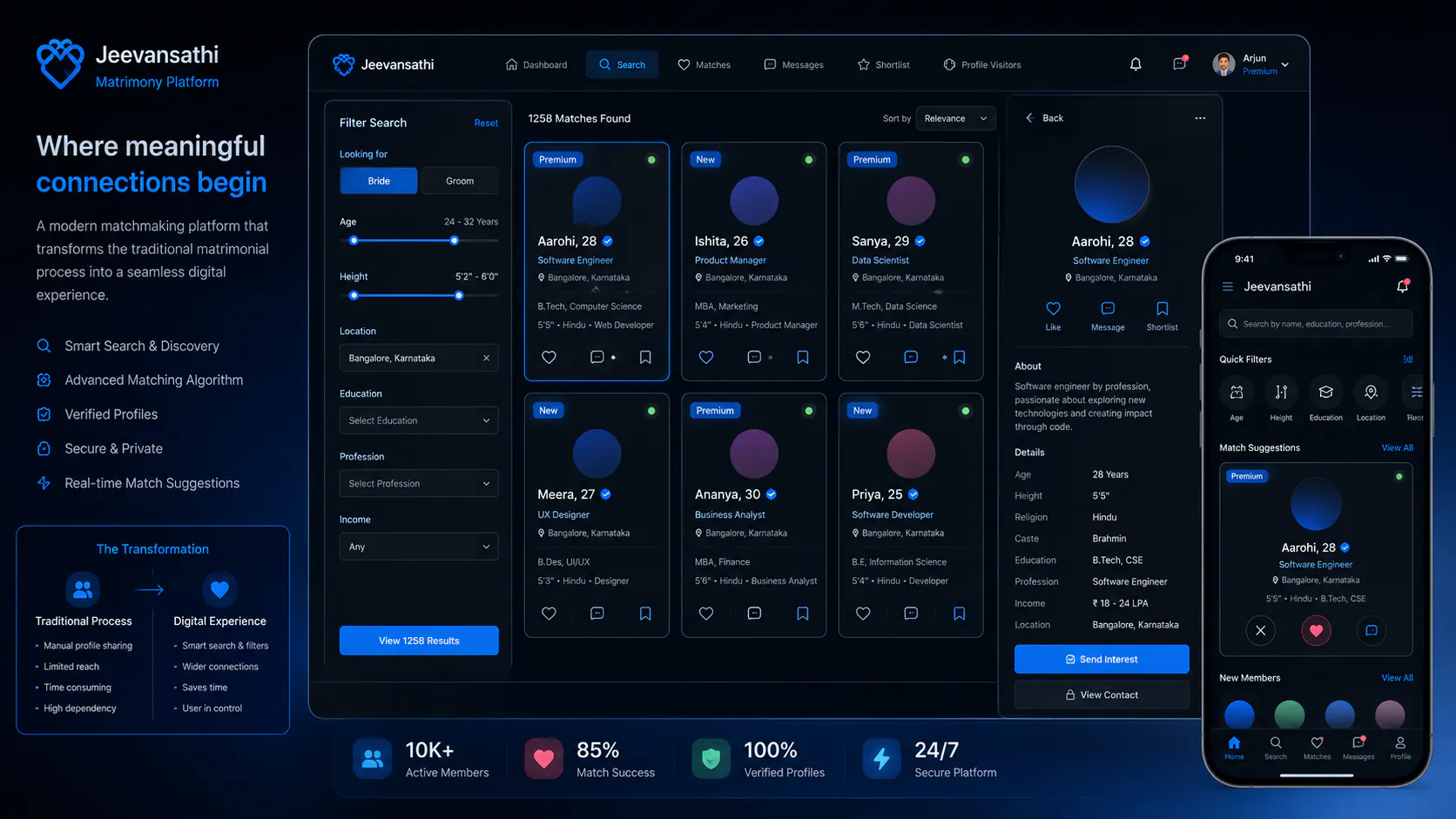
Task: Click the Age range slider upper handle
Action: click(x=455, y=240)
